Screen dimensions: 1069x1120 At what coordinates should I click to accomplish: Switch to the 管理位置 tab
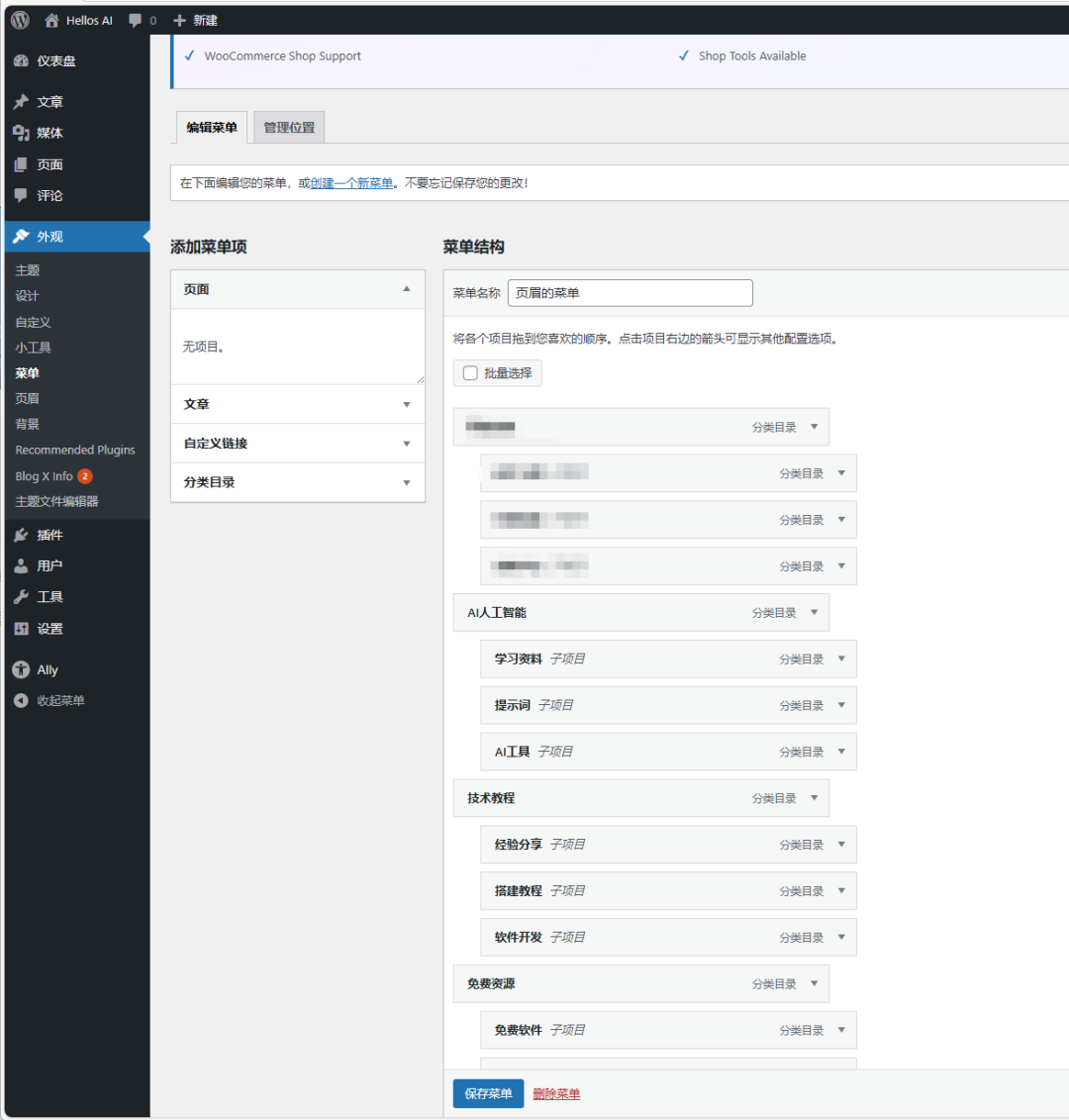289,128
